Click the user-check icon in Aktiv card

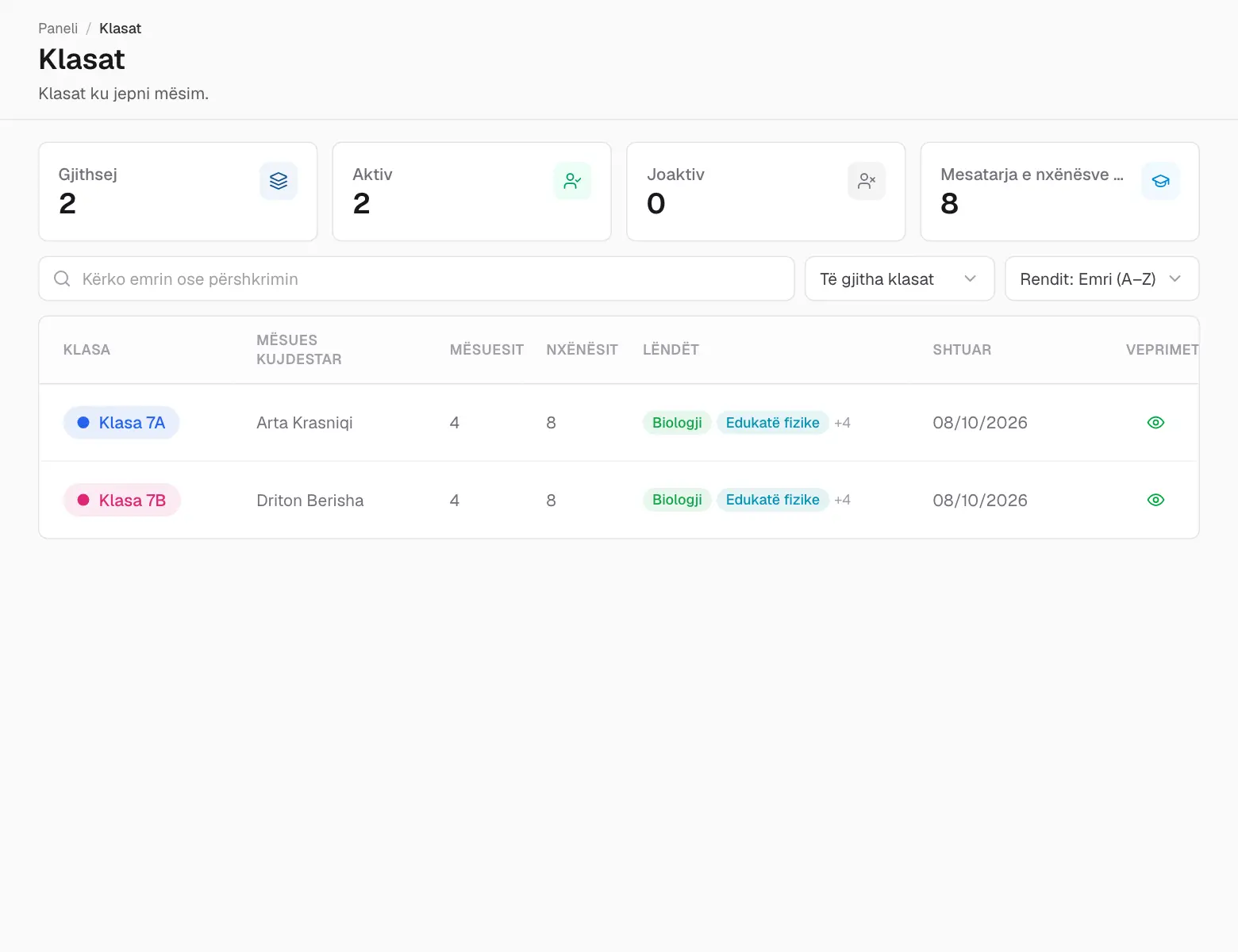572,181
